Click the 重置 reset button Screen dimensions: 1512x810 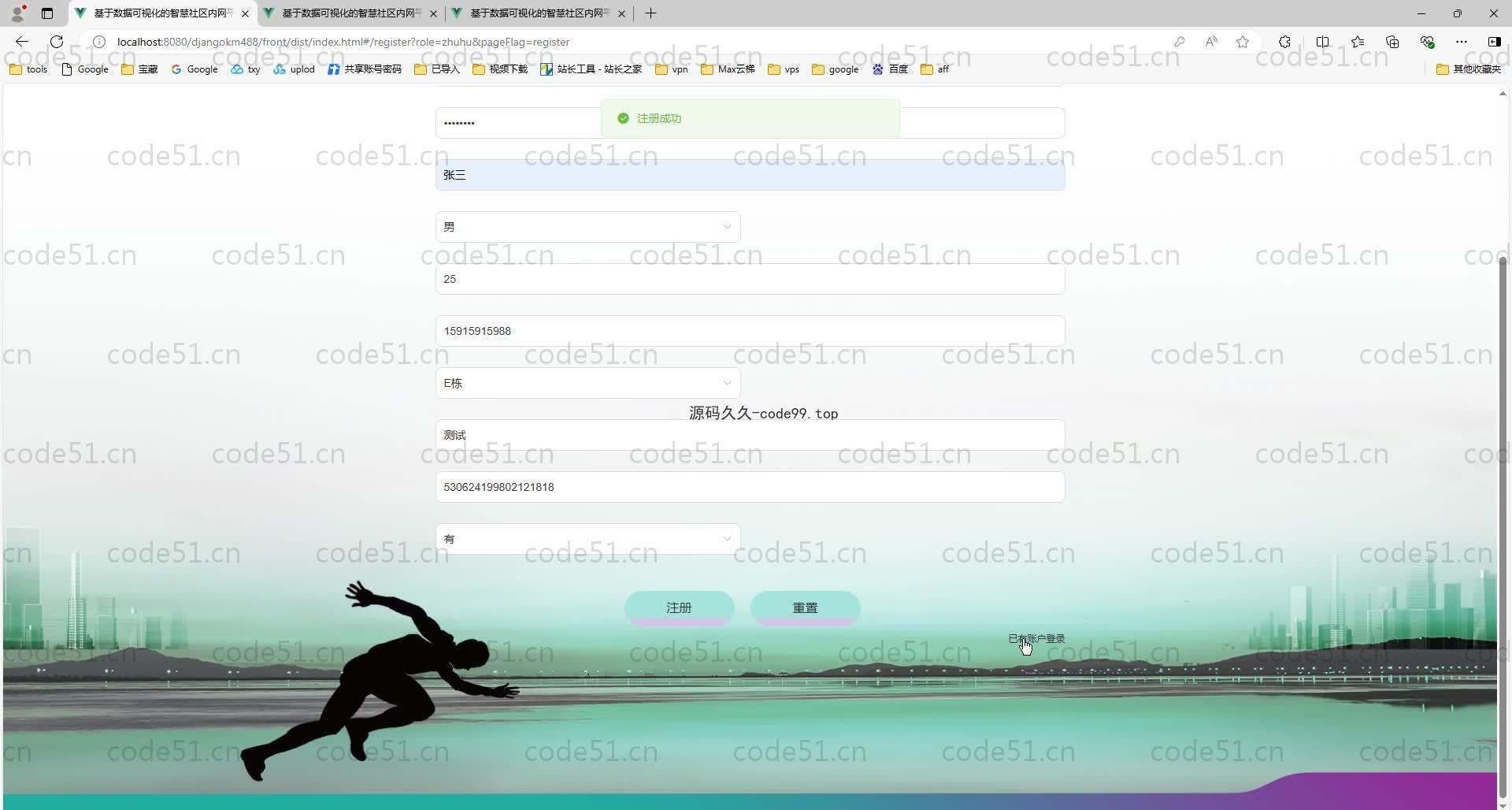[805, 607]
